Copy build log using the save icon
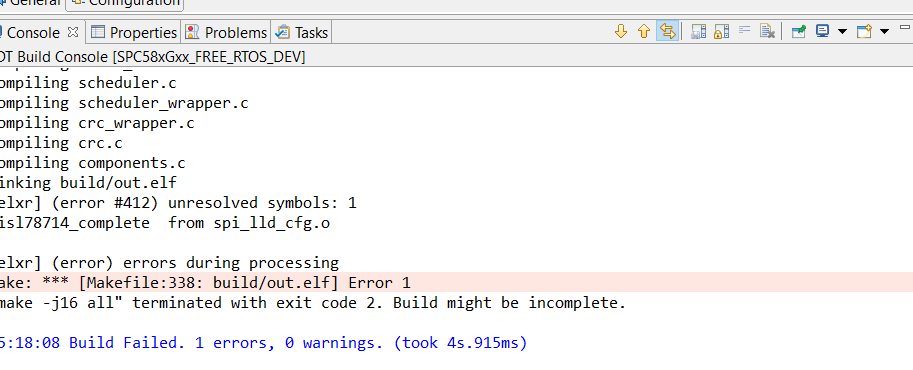 (x=699, y=31)
